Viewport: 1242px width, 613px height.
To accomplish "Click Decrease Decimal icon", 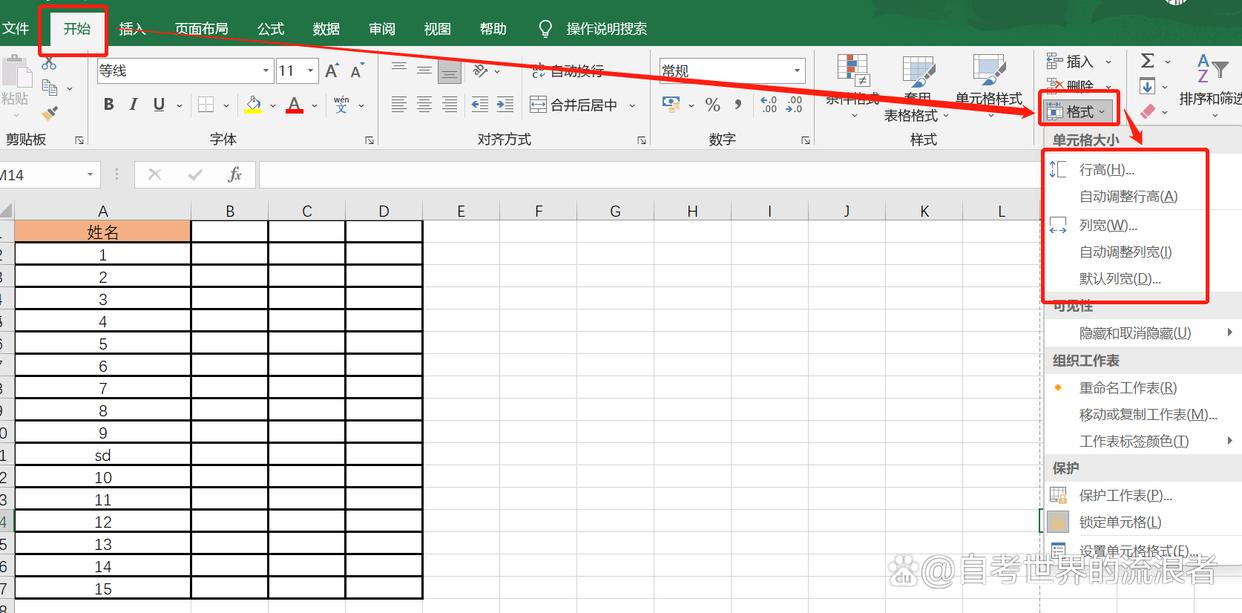I will pyautogui.click(x=794, y=104).
